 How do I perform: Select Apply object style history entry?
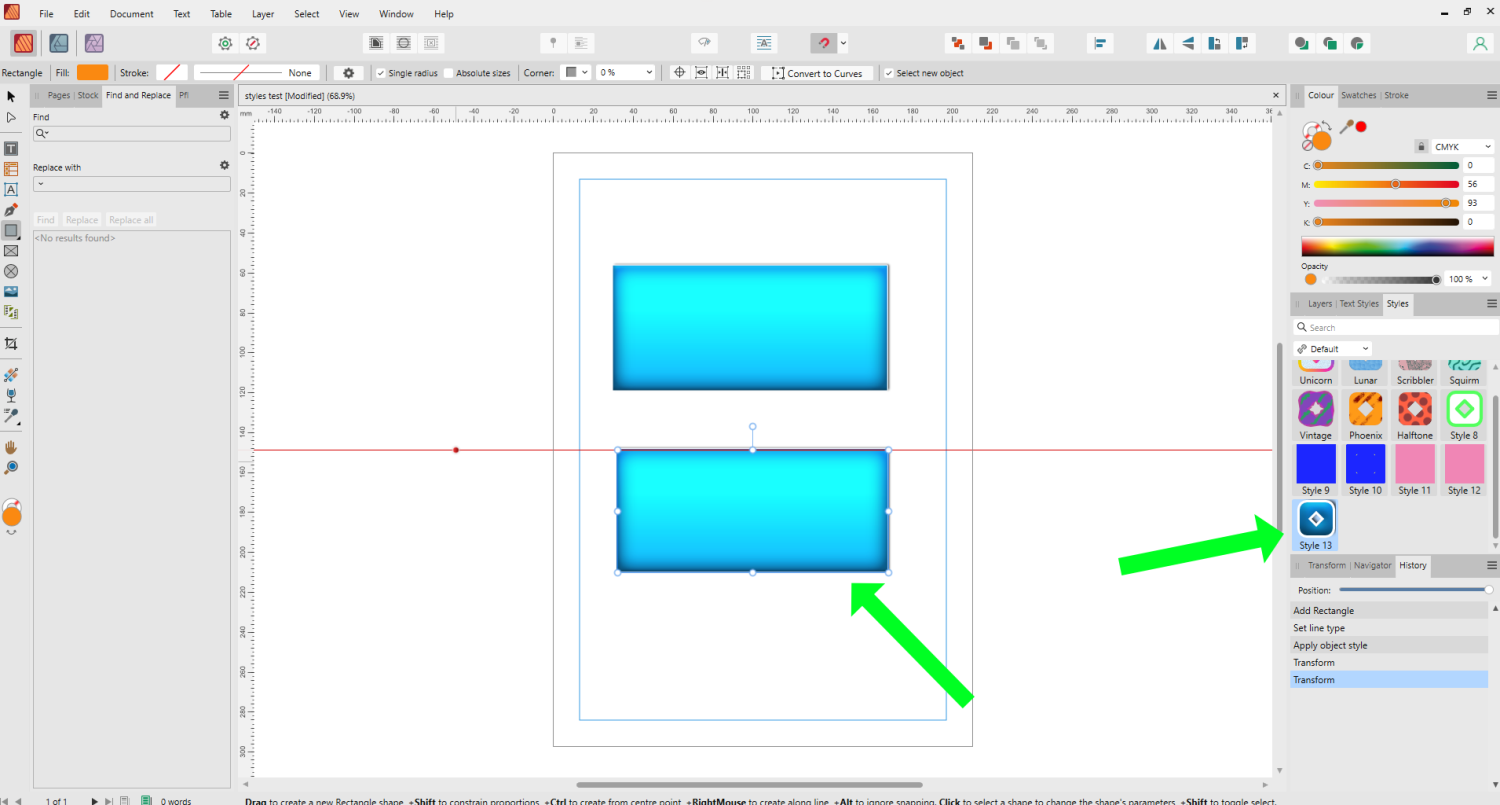tap(1330, 645)
